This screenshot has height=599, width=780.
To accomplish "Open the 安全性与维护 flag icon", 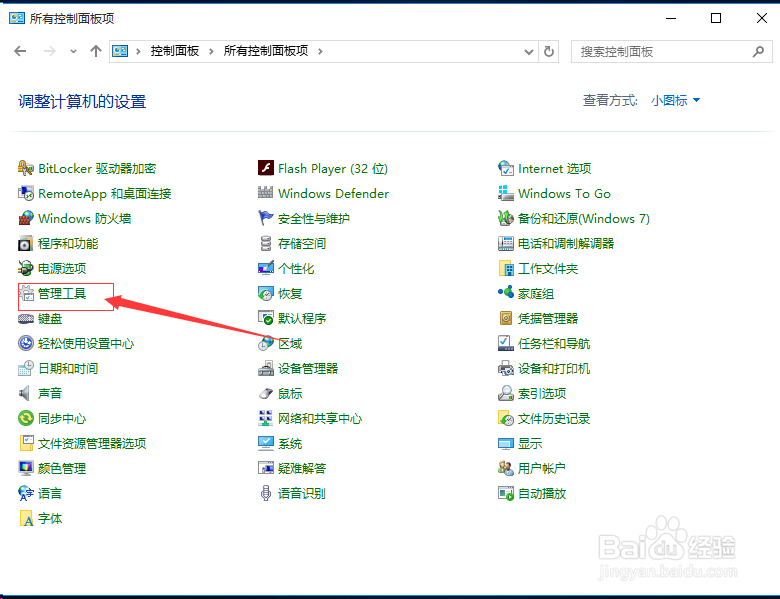I will (x=266, y=218).
